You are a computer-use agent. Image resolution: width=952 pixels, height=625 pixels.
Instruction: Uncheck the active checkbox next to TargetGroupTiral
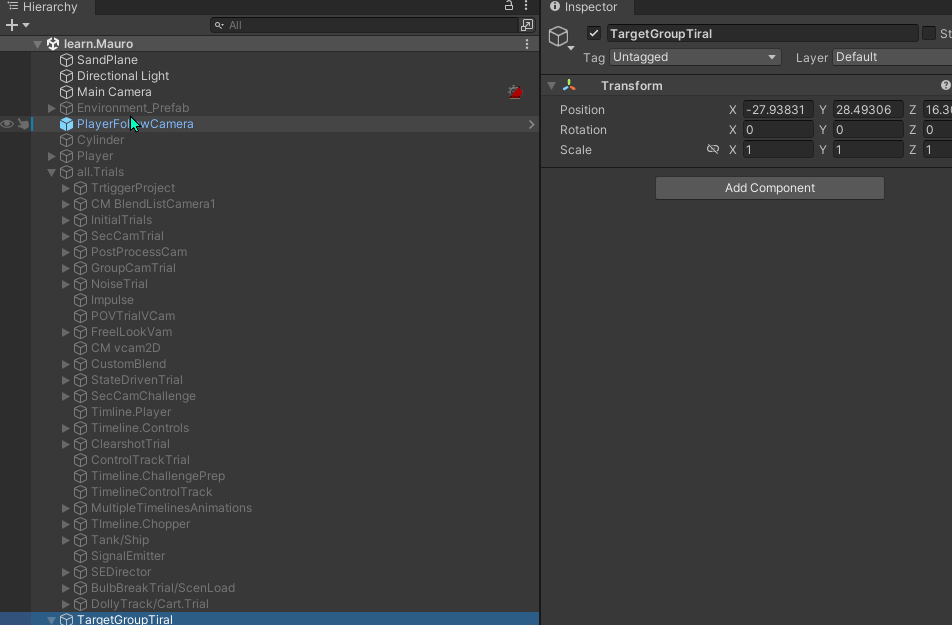pos(593,32)
